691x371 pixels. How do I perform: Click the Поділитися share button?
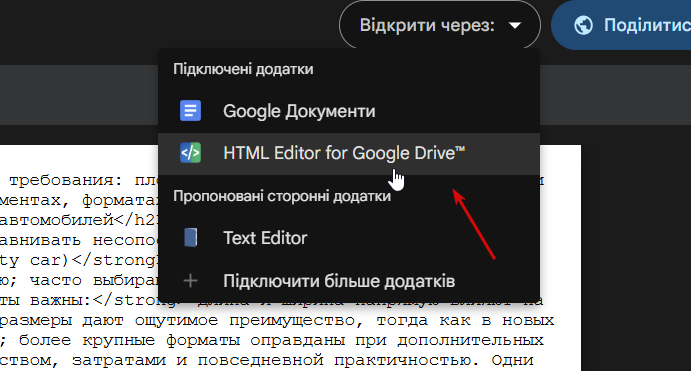621,25
